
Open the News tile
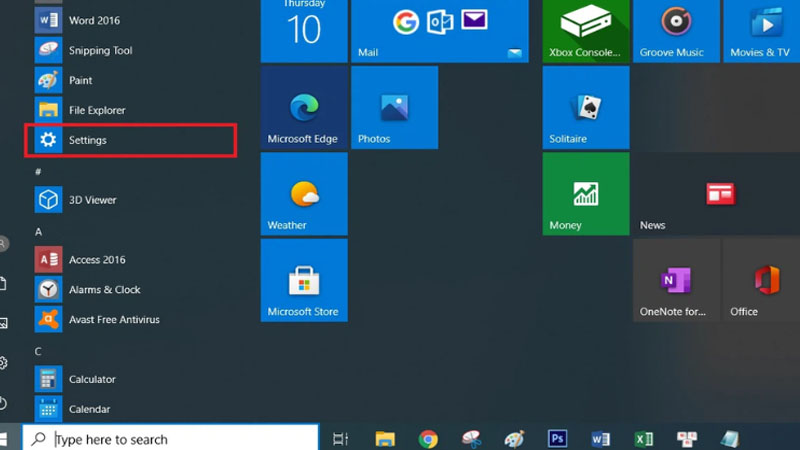click(716, 194)
